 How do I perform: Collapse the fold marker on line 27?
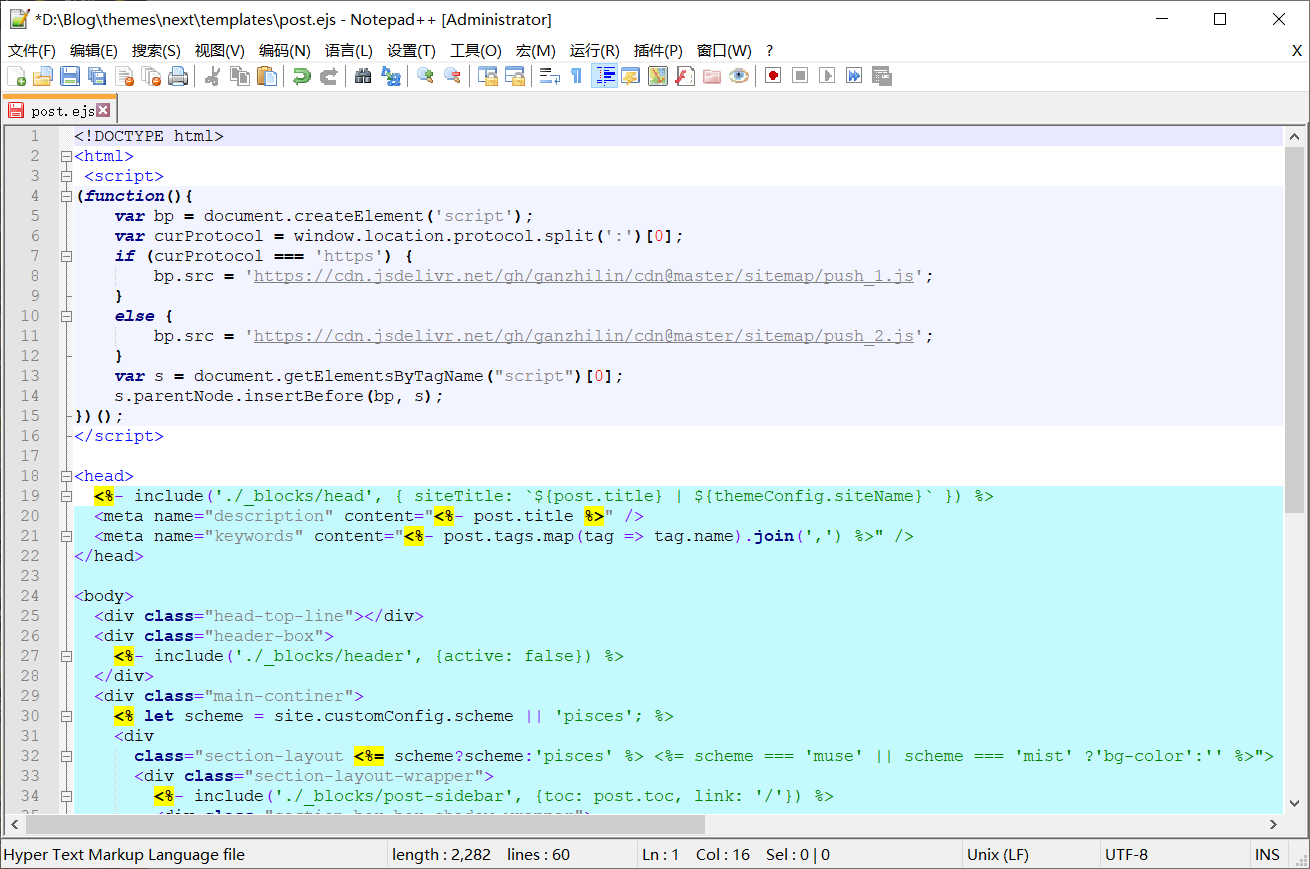pyautogui.click(x=66, y=656)
